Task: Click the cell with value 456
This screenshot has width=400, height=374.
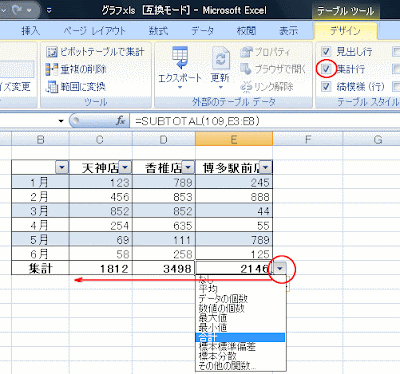Action: (101, 196)
